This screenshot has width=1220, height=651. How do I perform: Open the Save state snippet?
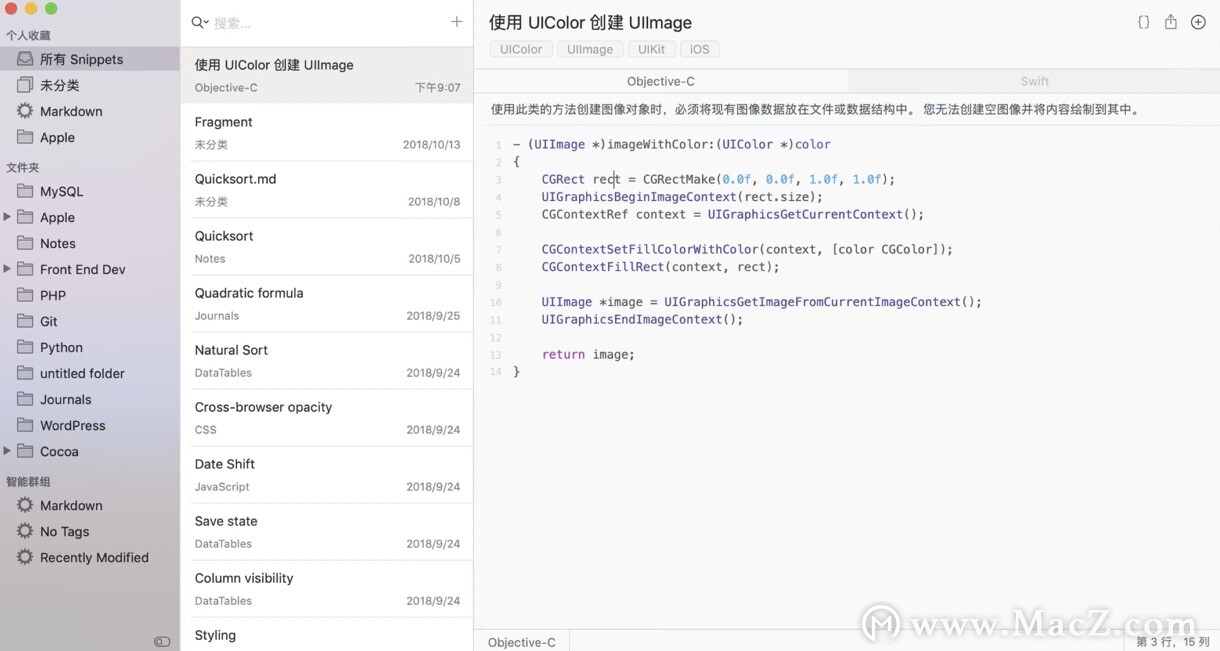point(327,531)
